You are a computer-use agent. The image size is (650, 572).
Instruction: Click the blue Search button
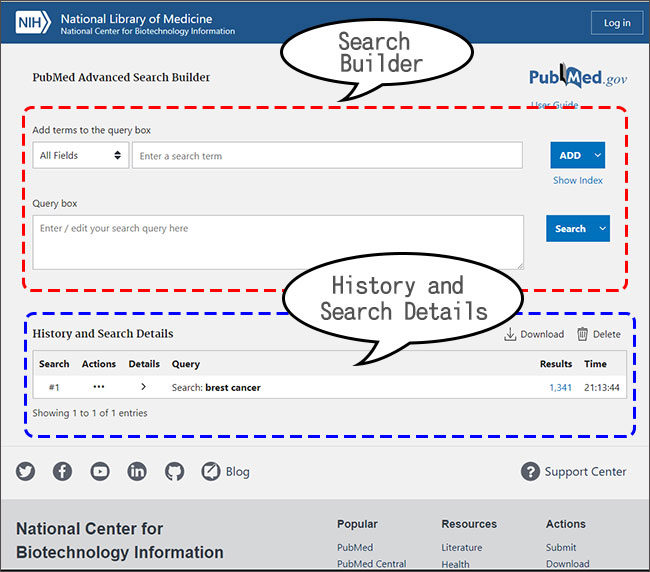click(570, 228)
